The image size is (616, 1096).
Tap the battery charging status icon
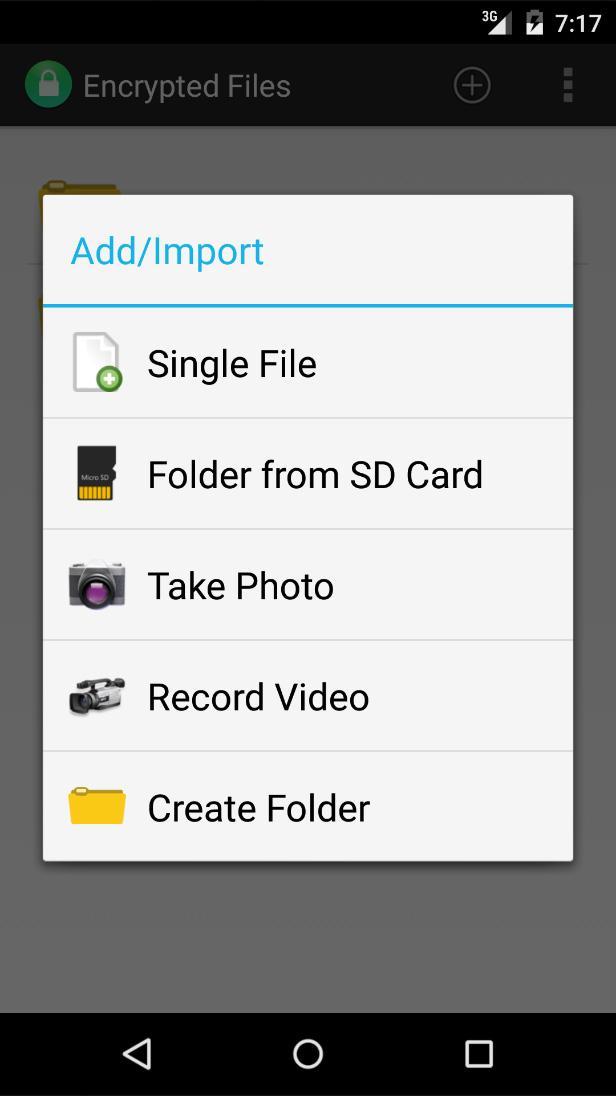click(534, 23)
